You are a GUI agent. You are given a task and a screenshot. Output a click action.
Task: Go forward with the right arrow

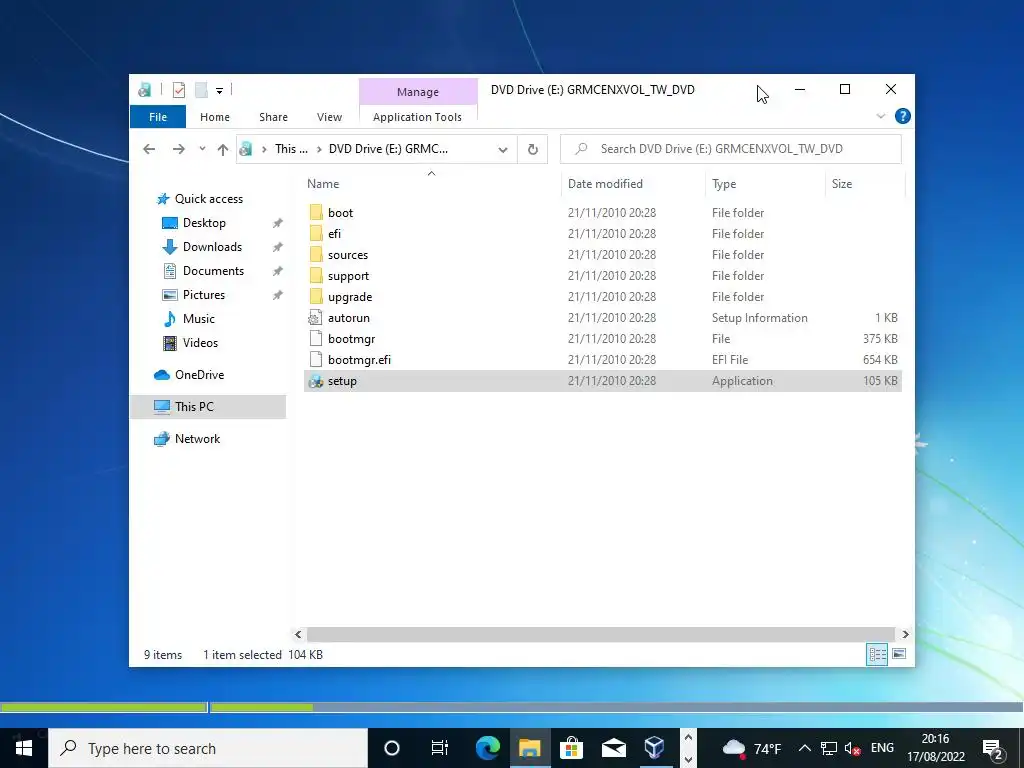pyautogui.click(x=178, y=149)
